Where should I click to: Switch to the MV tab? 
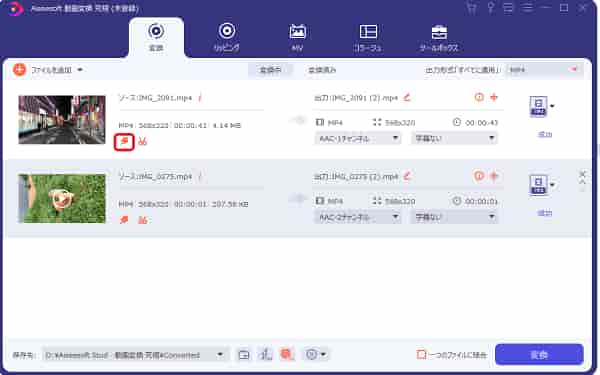(297, 37)
